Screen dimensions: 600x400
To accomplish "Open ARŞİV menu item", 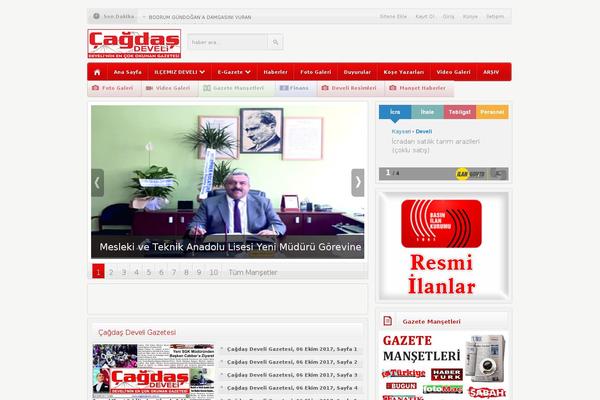I will 491,72.
